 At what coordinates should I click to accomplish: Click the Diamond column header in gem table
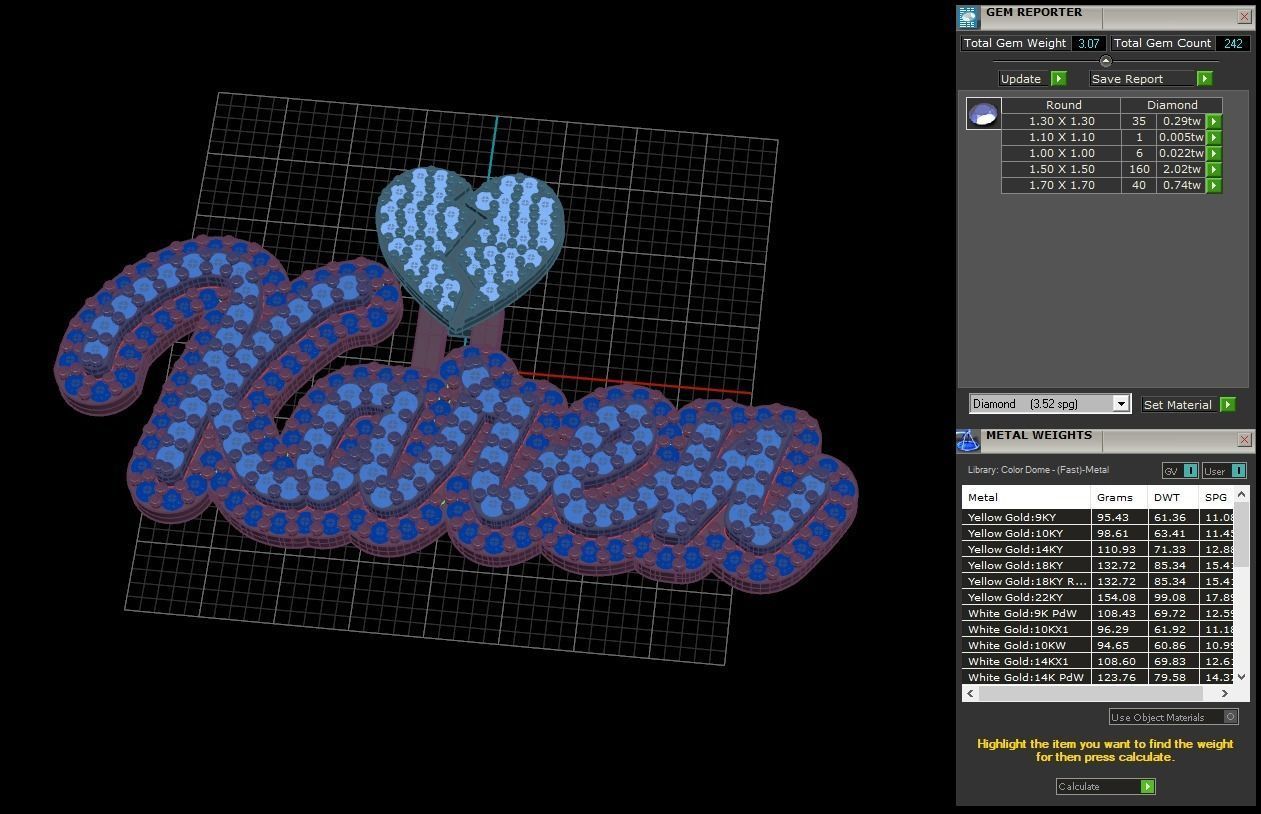pyautogui.click(x=1172, y=105)
